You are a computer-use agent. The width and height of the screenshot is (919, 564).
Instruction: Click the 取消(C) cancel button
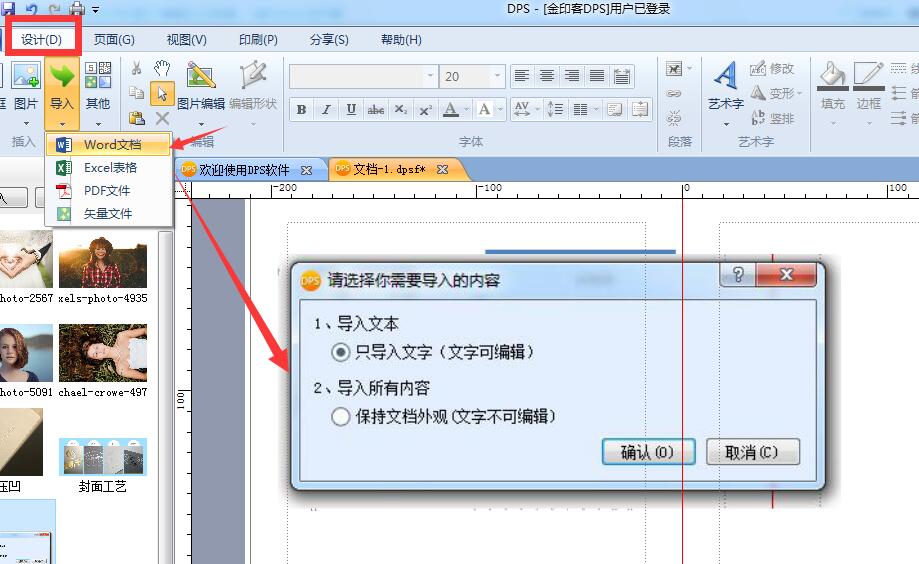click(x=753, y=452)
